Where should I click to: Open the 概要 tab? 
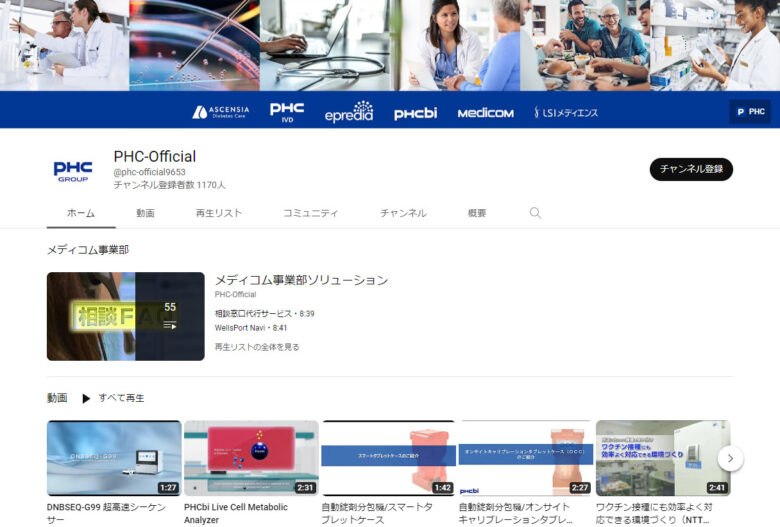pyautogui.click(x=477, y=213)
